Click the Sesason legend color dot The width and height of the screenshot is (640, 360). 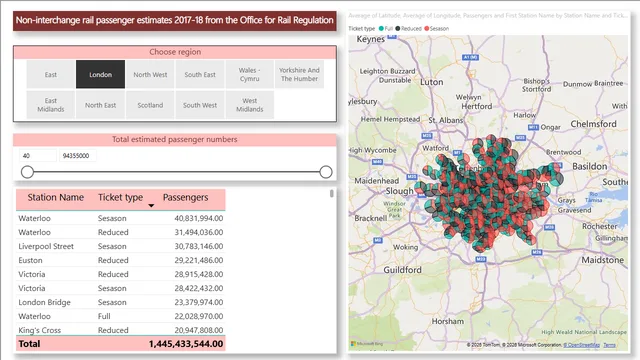(427, 29)
